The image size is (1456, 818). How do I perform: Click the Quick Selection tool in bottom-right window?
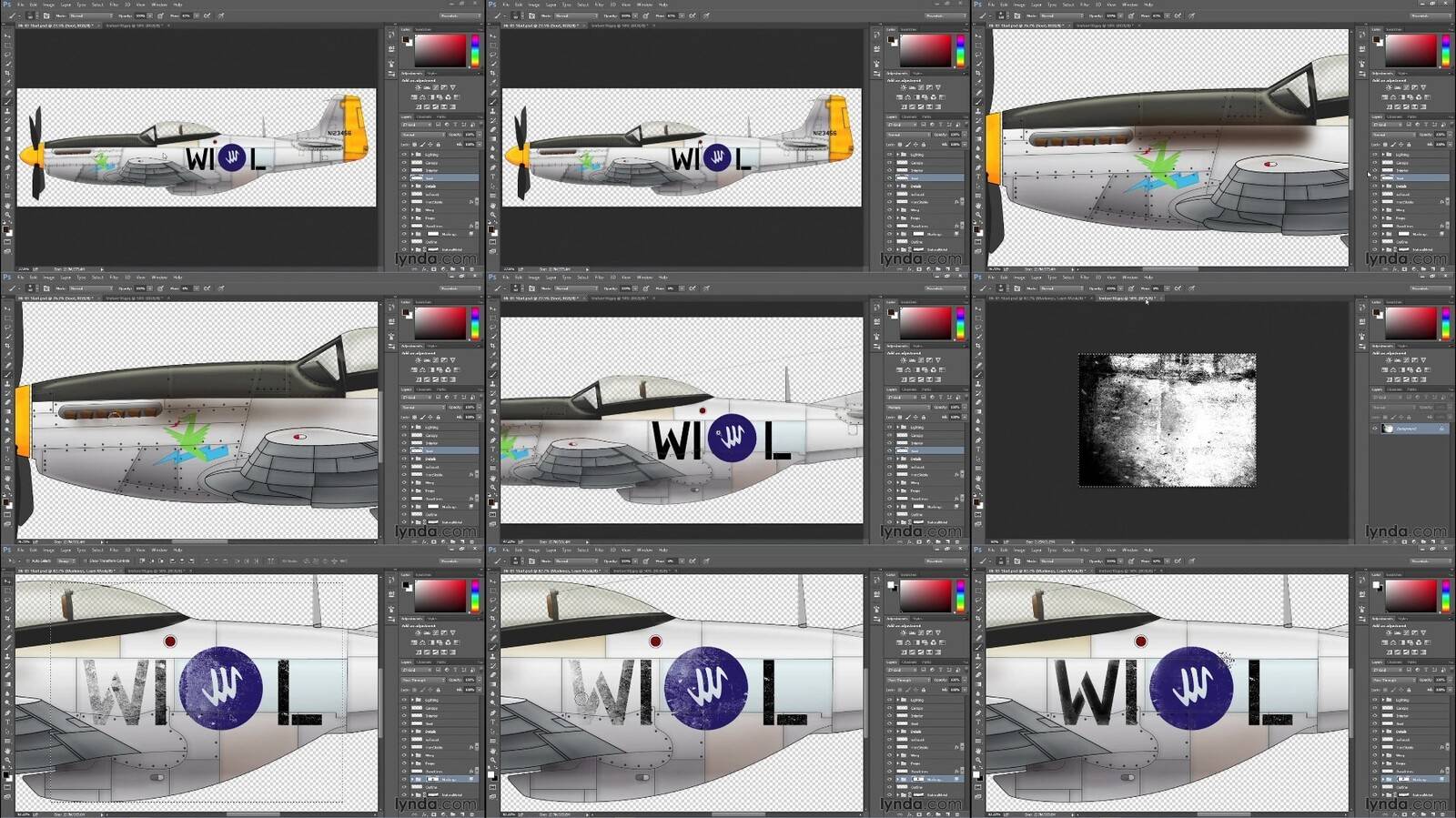(978, 610)
